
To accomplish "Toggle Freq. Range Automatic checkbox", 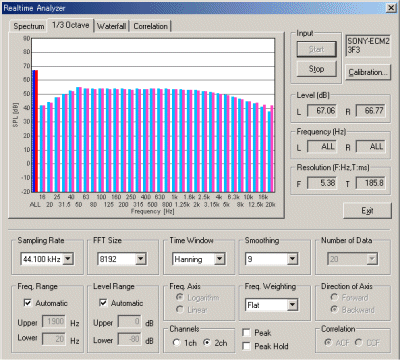I will 28,303.
